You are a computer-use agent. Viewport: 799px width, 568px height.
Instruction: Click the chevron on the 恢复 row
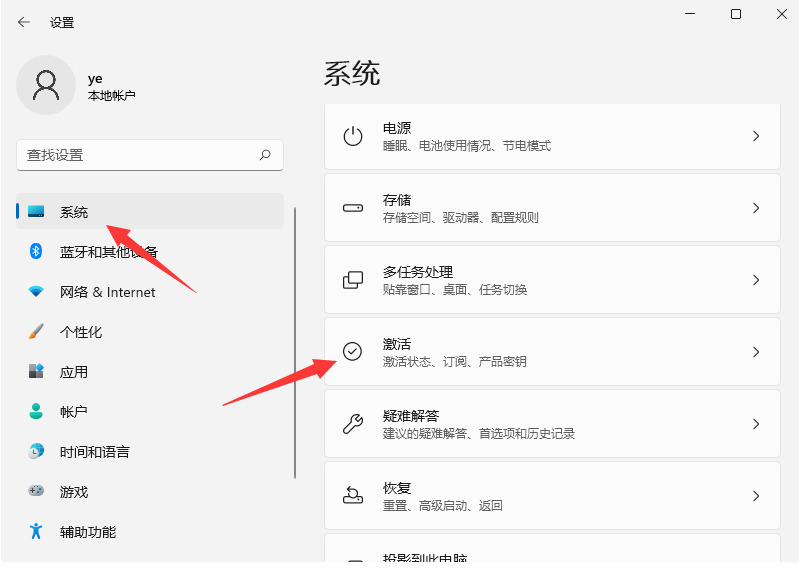click(756, 496)
